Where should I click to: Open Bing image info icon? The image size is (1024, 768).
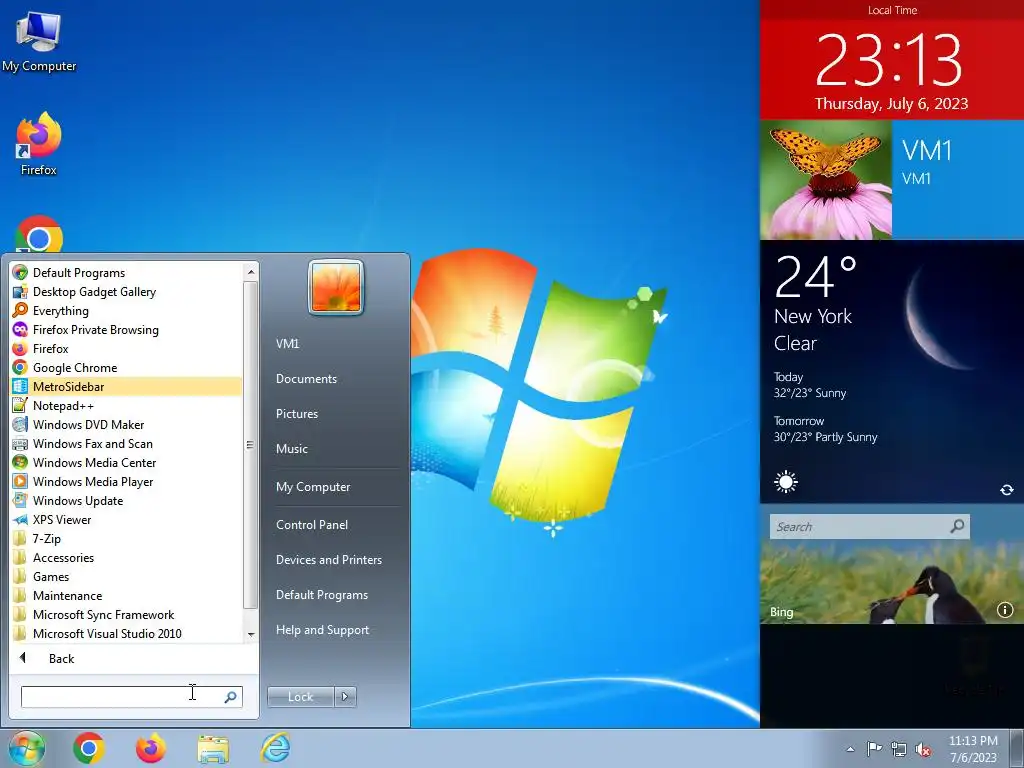point(1004,610)
